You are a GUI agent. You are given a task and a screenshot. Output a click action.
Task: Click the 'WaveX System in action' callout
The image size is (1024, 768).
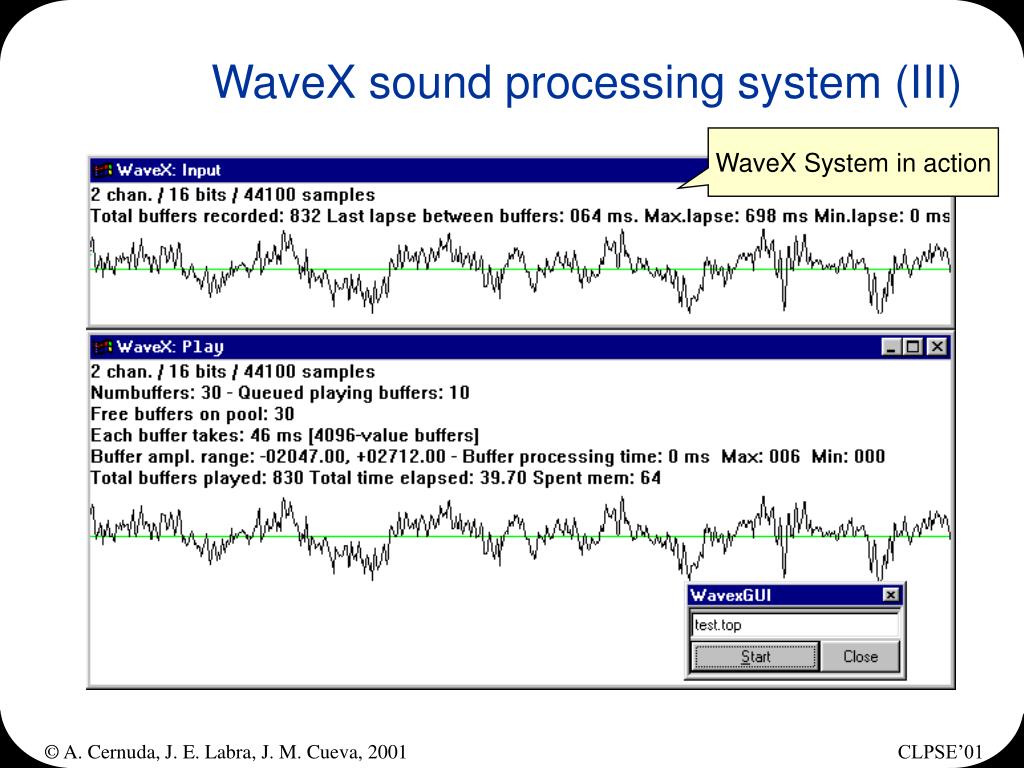tap(853, 162)
